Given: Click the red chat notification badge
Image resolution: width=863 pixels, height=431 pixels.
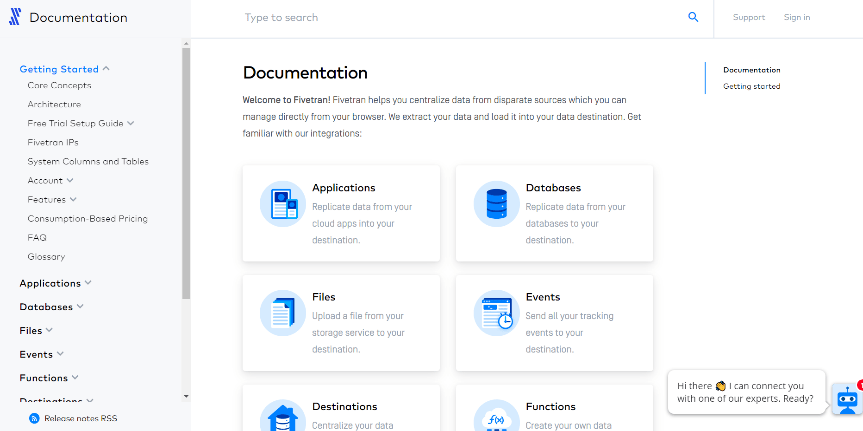Looking at the screenshot, I should (860, 385).
